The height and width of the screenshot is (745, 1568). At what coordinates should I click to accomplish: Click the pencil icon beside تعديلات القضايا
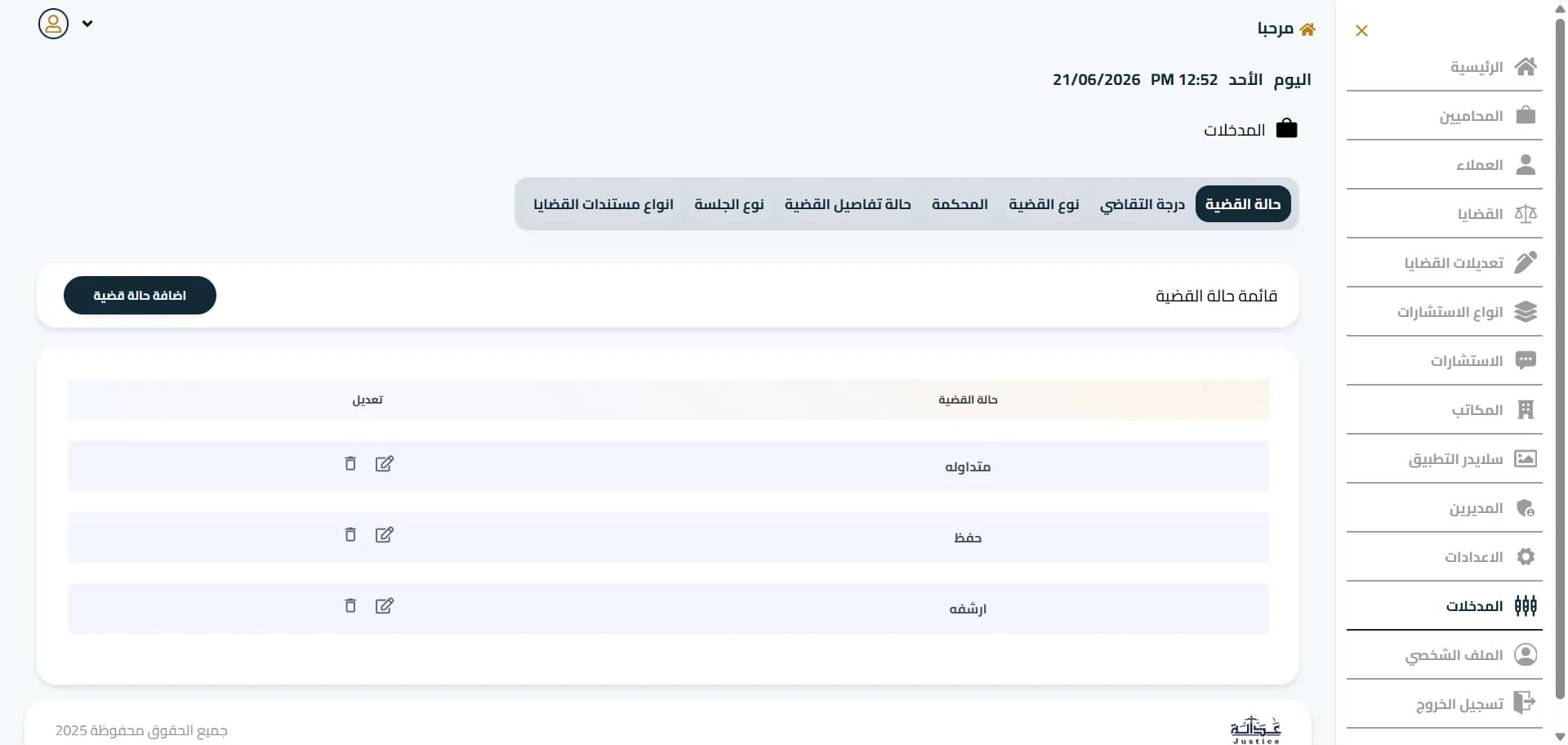click(1526, 262)
